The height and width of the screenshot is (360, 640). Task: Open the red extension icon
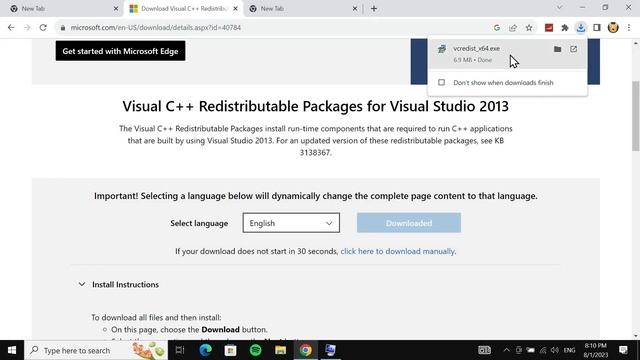[x=549, y=28]
